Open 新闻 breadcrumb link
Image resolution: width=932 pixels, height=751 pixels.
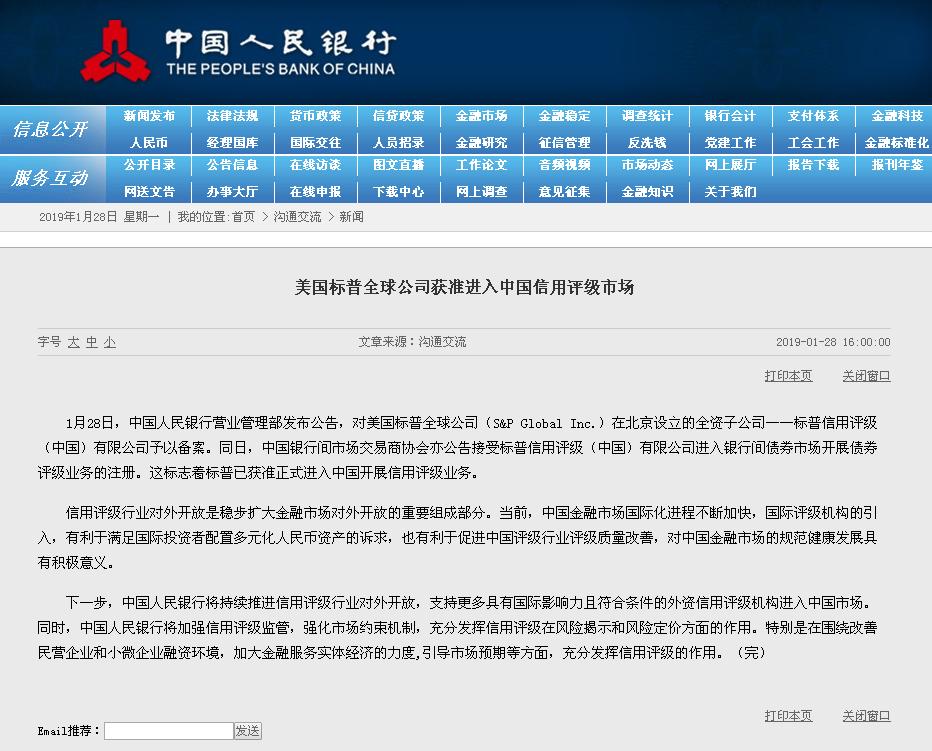[x=351, y=217]
